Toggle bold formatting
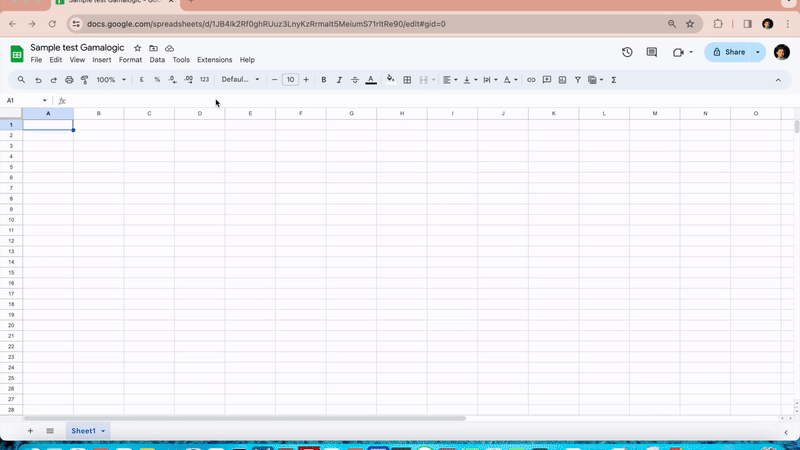The width and height of the screenshot is (800, 450). click(x=323, y=80)
